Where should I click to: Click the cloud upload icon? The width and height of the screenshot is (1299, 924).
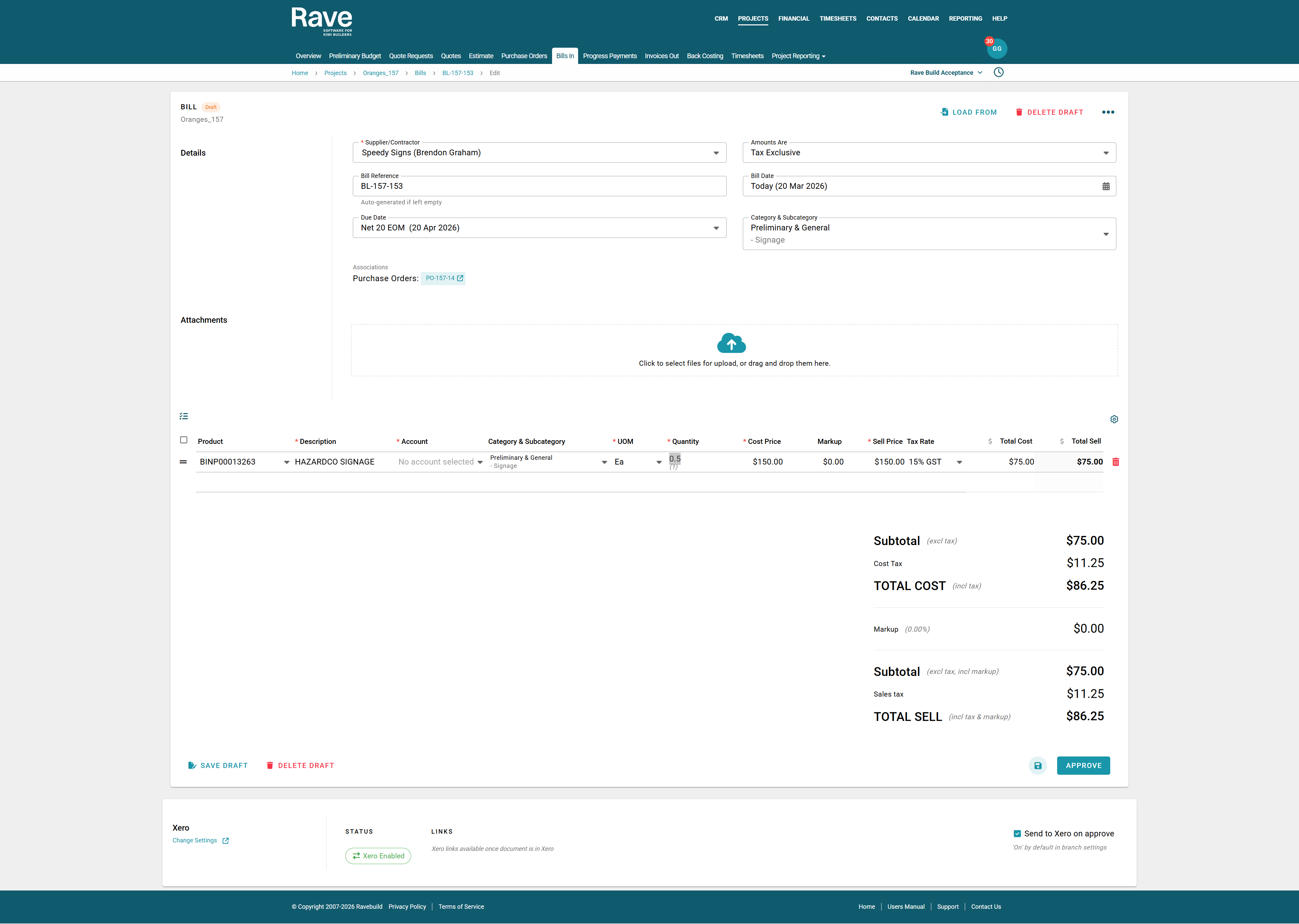[731, 343]
